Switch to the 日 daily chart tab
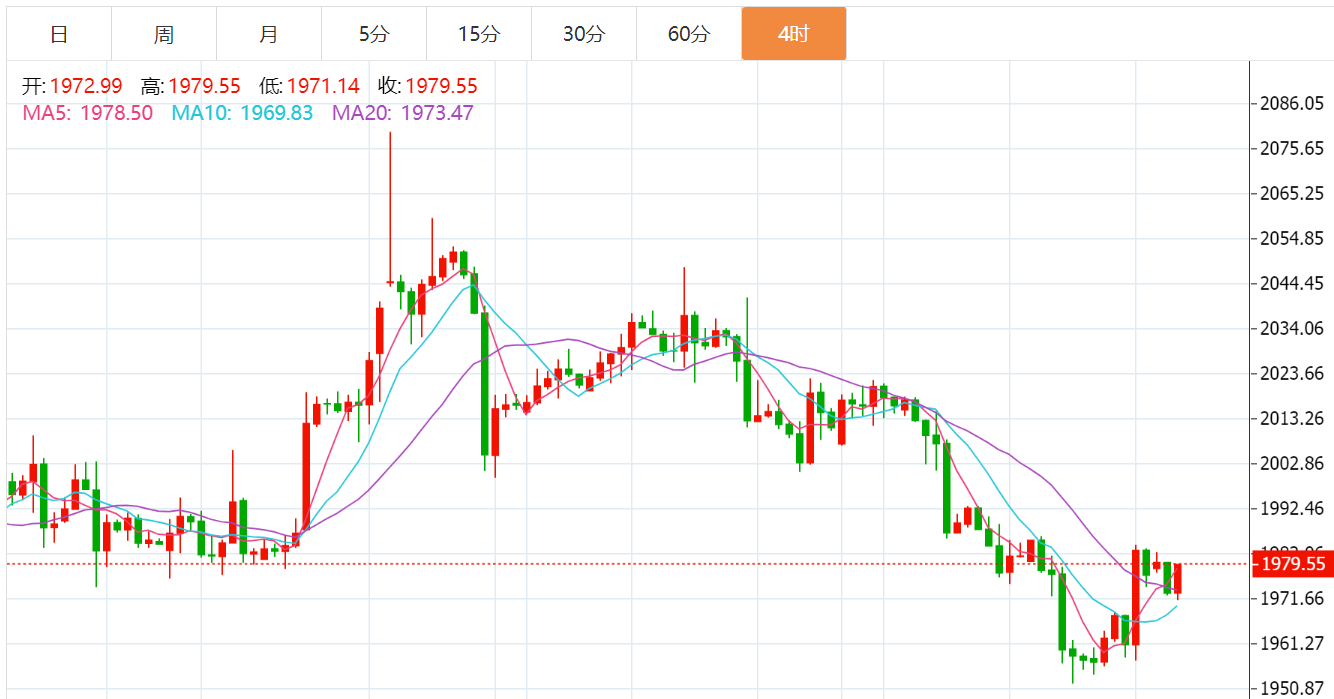 [x=59, y=34]
